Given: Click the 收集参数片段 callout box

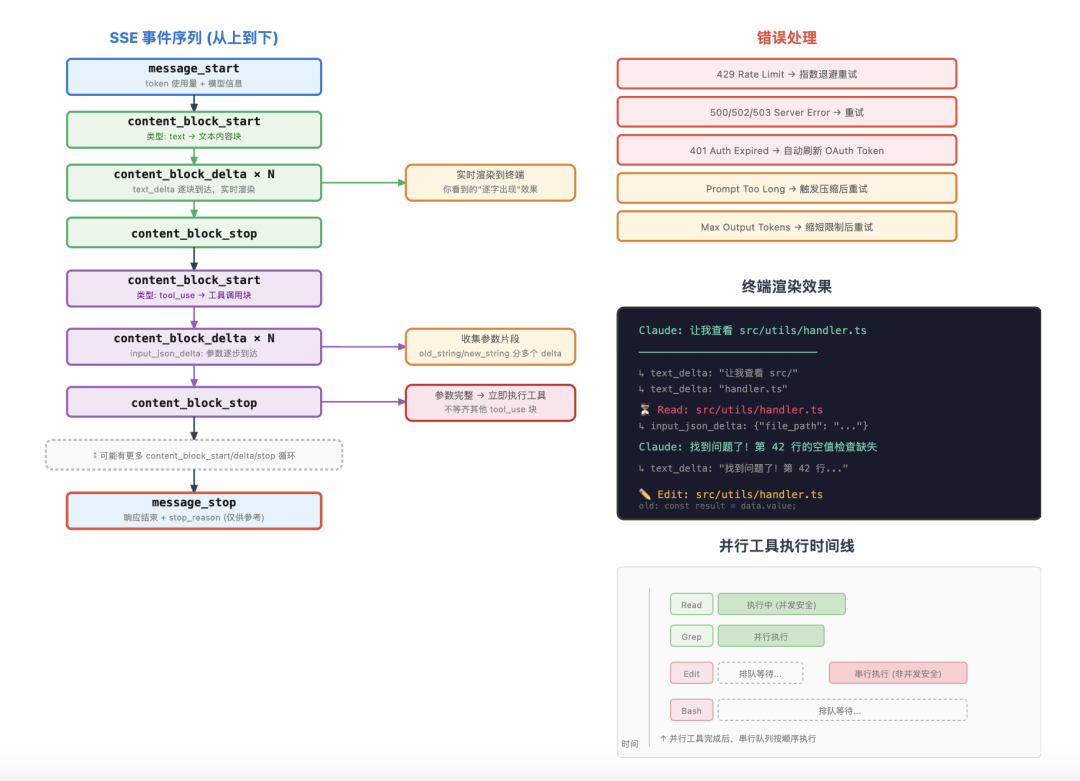Looking at the screenshot, I should tap(490, 346).
